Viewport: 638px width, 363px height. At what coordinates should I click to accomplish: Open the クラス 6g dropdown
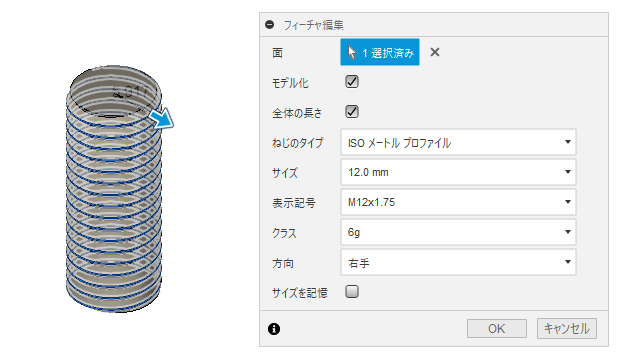[x=458, y=232]
